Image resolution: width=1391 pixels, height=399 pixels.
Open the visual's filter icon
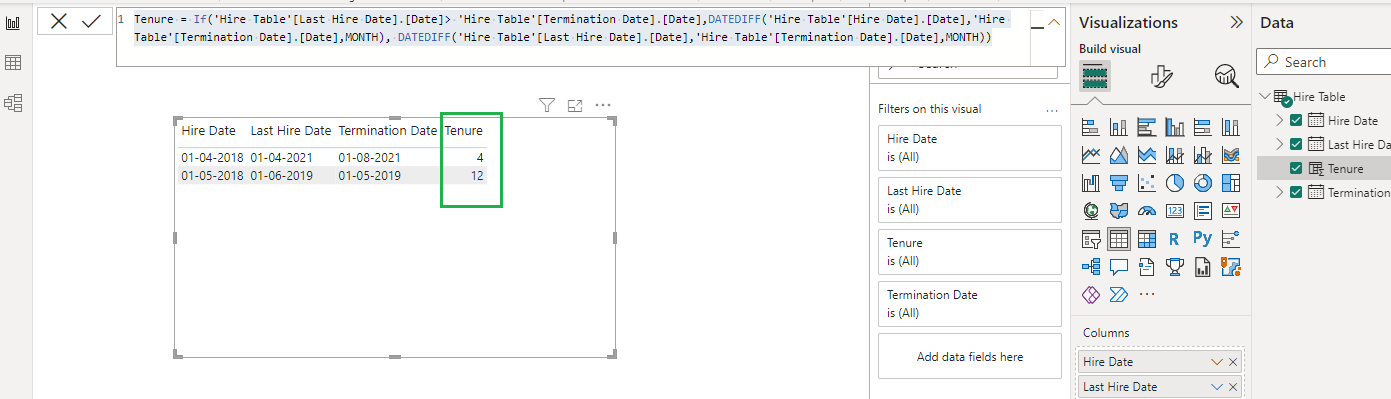[x=546, y=105]
